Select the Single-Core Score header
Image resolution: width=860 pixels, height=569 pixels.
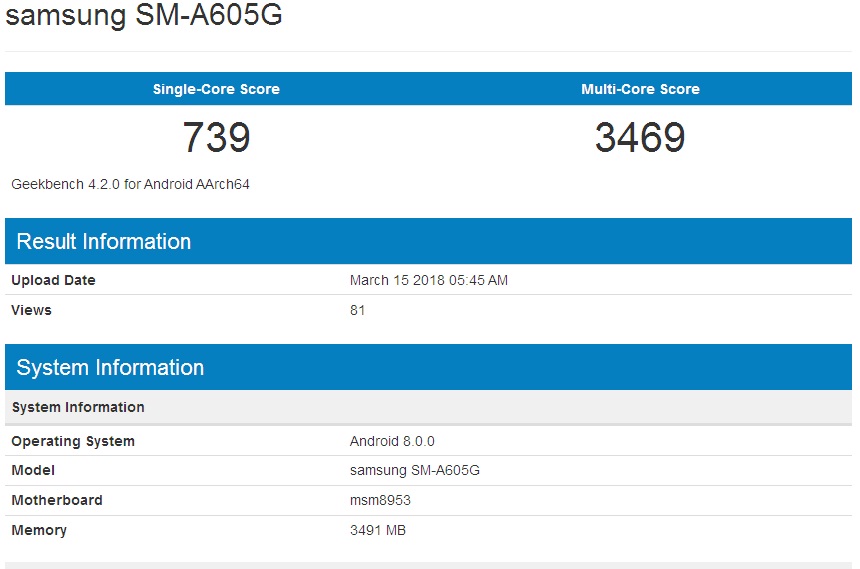tap(216, 89)
